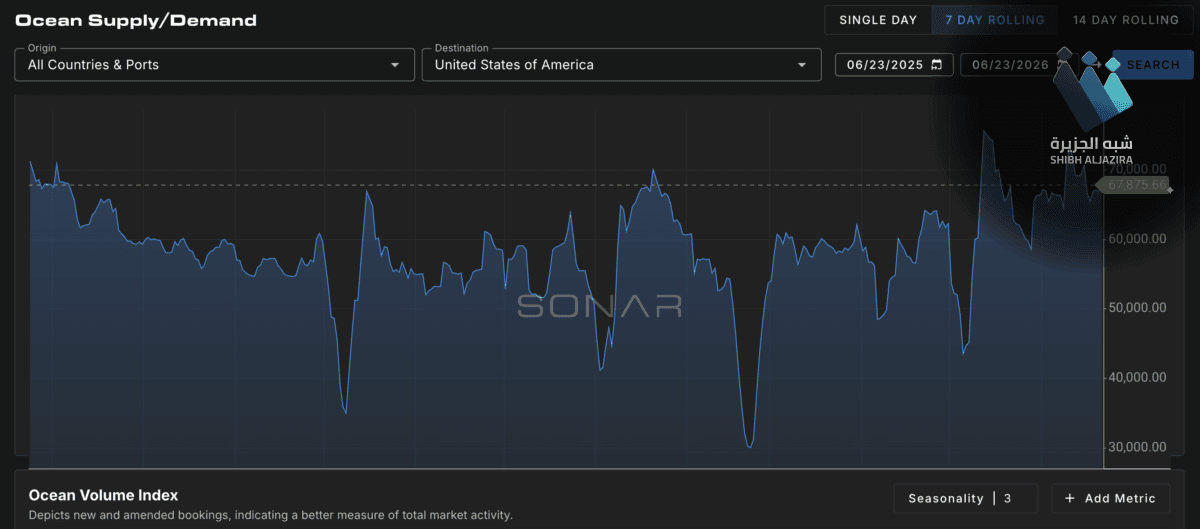Click the plus icon beside Add Metric

click(x=1069, y=498)
